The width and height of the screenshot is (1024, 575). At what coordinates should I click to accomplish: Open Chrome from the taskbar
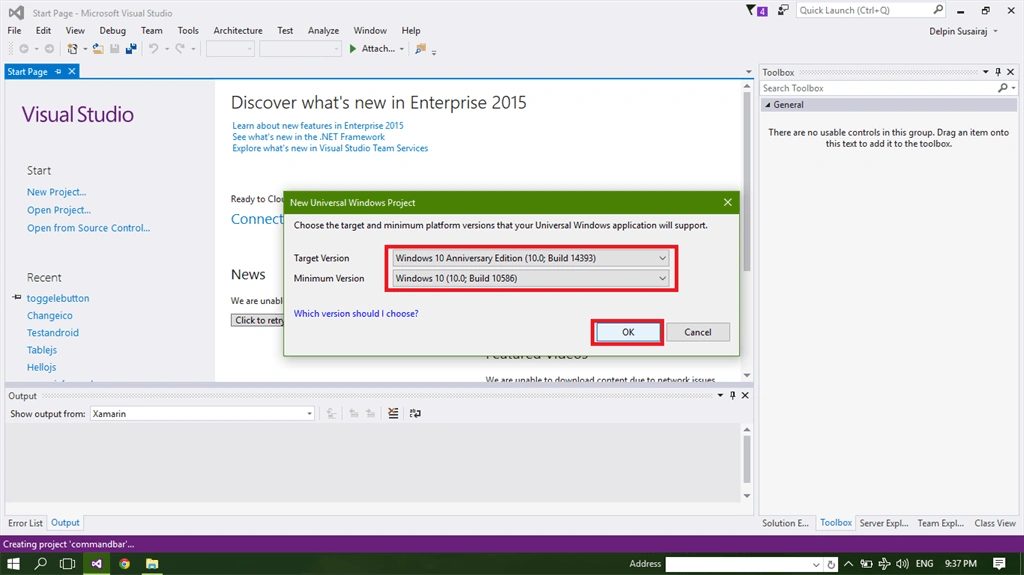pyautogui.click(x=124, y=563)
